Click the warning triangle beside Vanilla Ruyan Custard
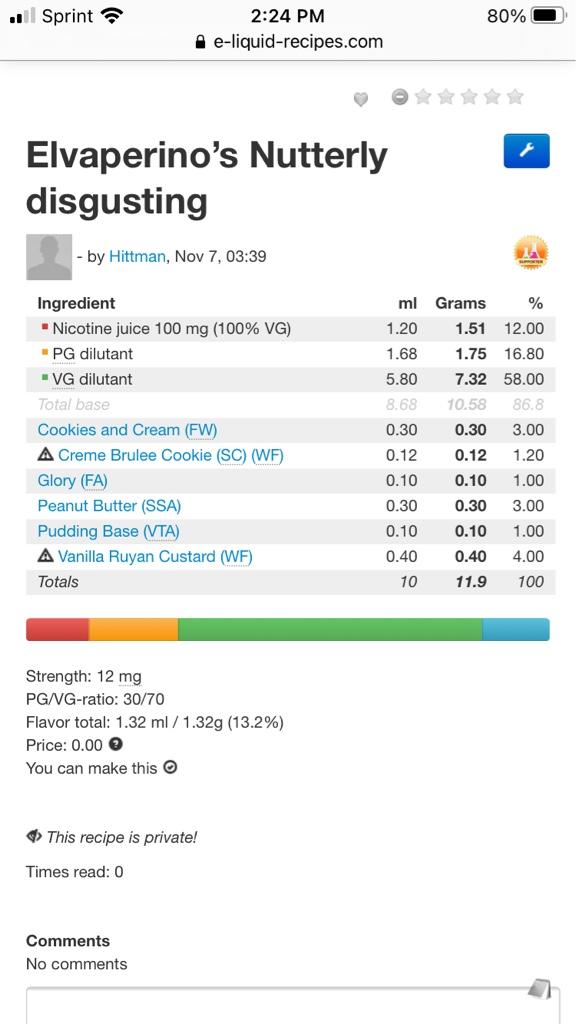Viewport: 576px width, 1024px height. point(45,556)
